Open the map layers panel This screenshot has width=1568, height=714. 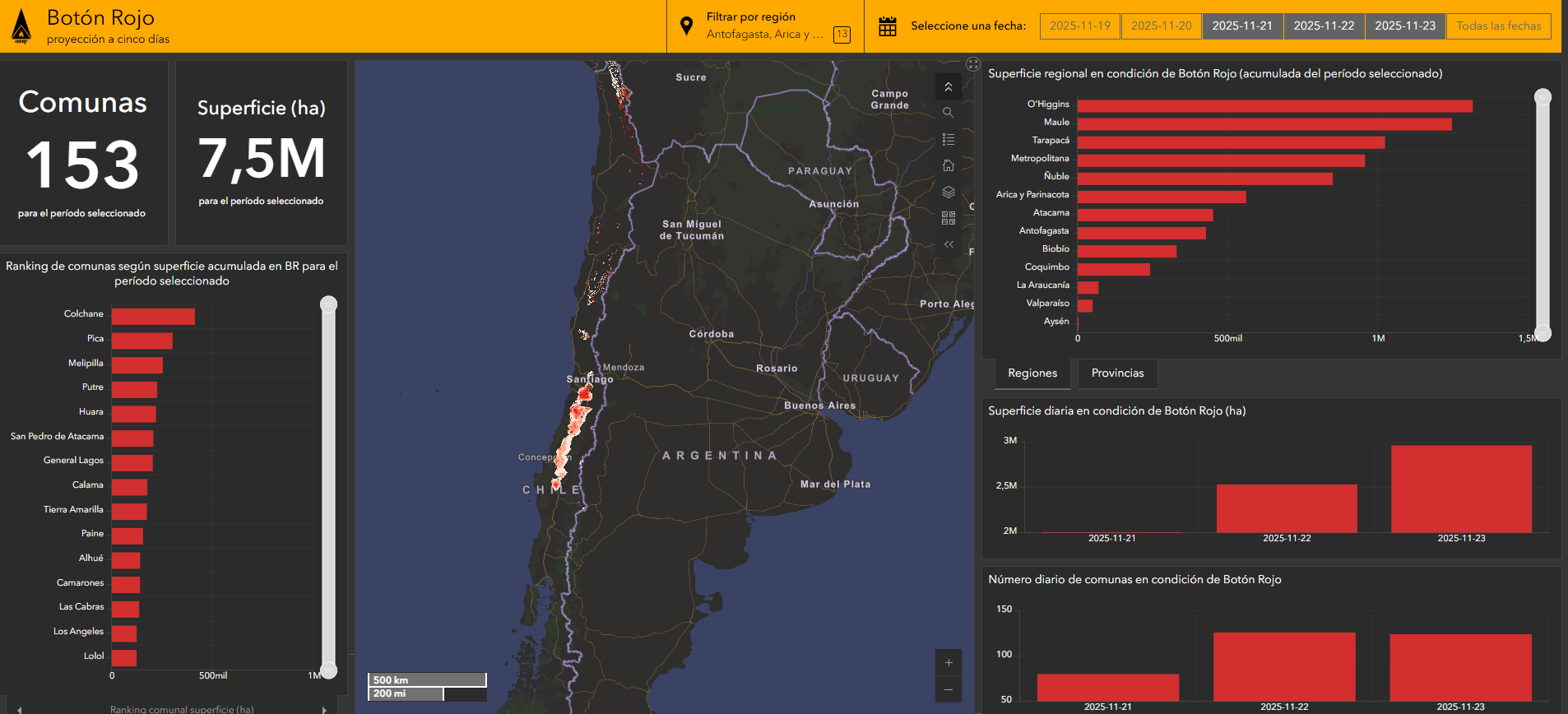coord(949,192)
